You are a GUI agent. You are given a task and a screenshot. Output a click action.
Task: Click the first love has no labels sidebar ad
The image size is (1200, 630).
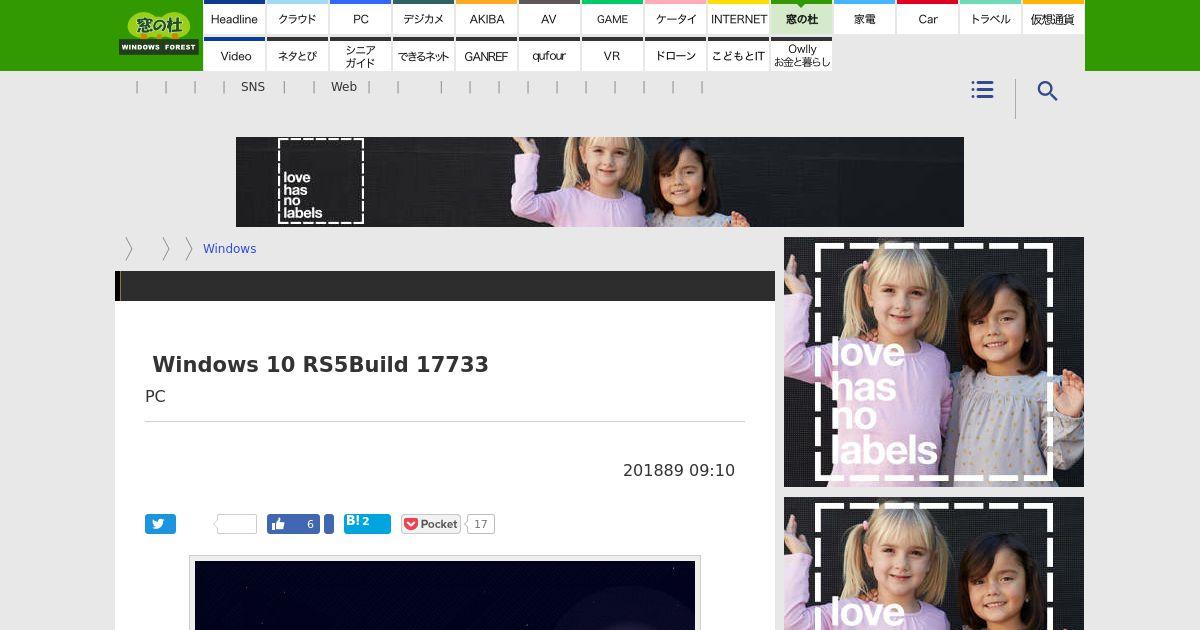pos(934,362)
